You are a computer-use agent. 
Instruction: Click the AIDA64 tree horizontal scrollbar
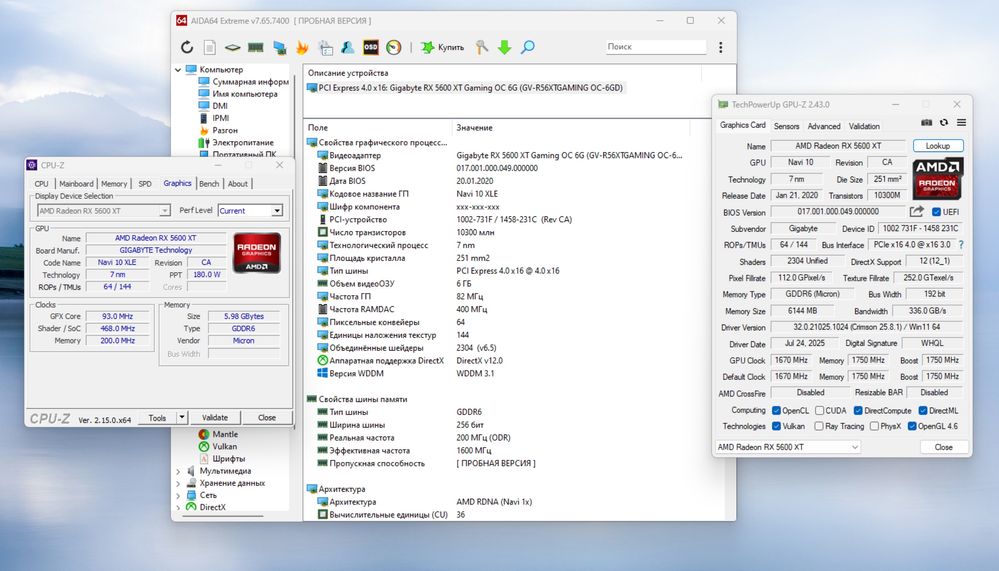[x=223, y=516]
